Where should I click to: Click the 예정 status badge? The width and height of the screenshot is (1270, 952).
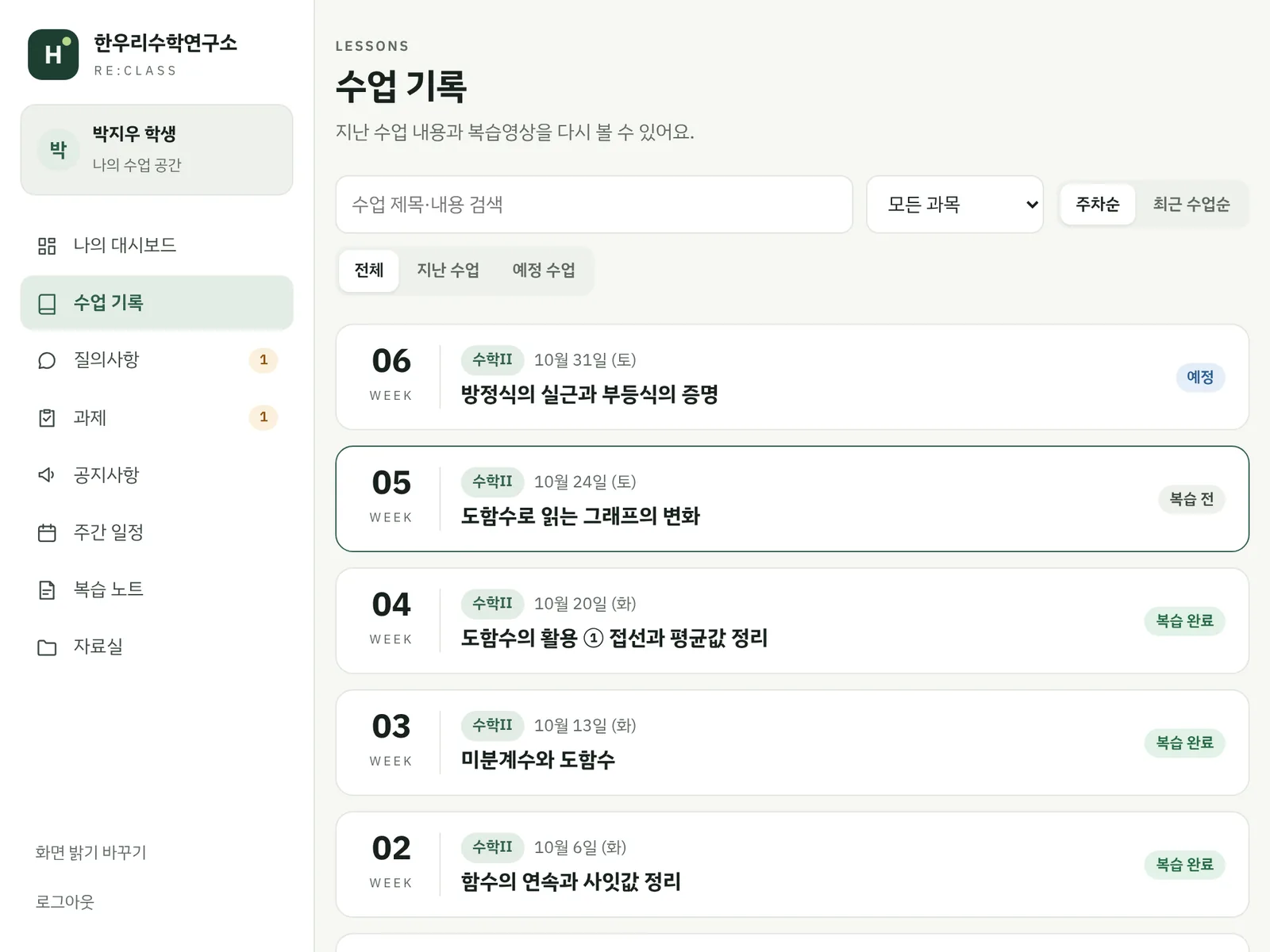point(1200,377)
